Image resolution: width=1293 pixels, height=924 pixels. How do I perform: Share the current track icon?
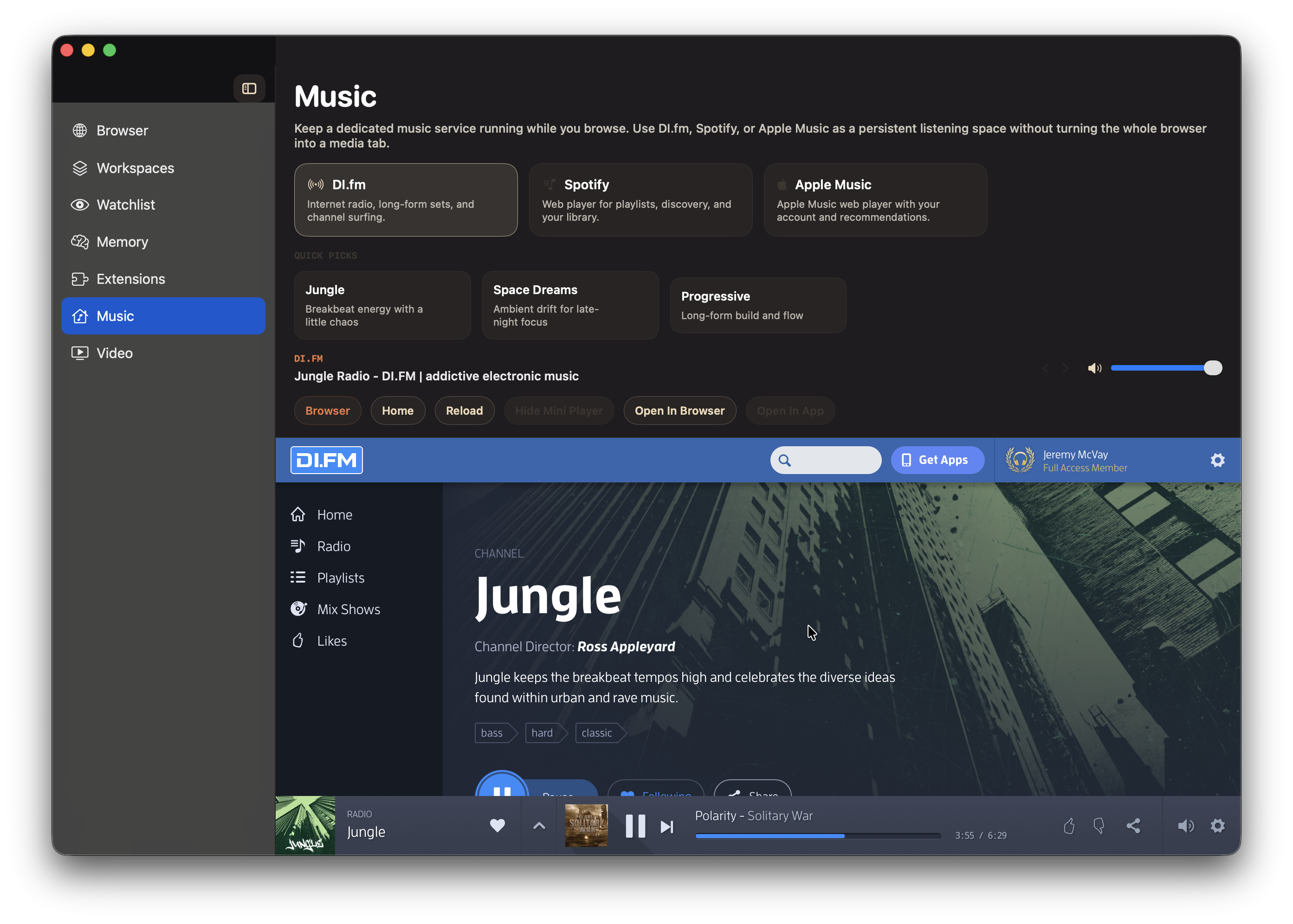pos(1133,826)
